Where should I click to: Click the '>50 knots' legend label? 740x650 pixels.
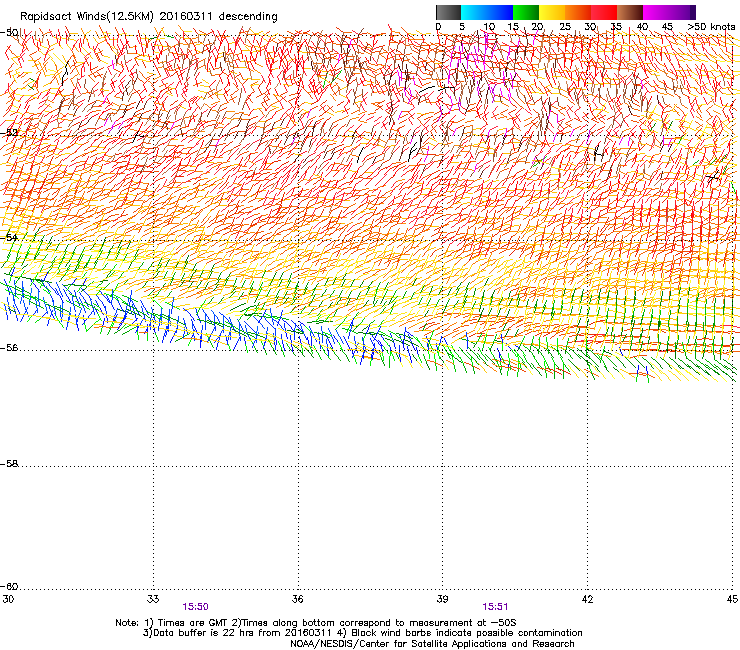[711, 27]
